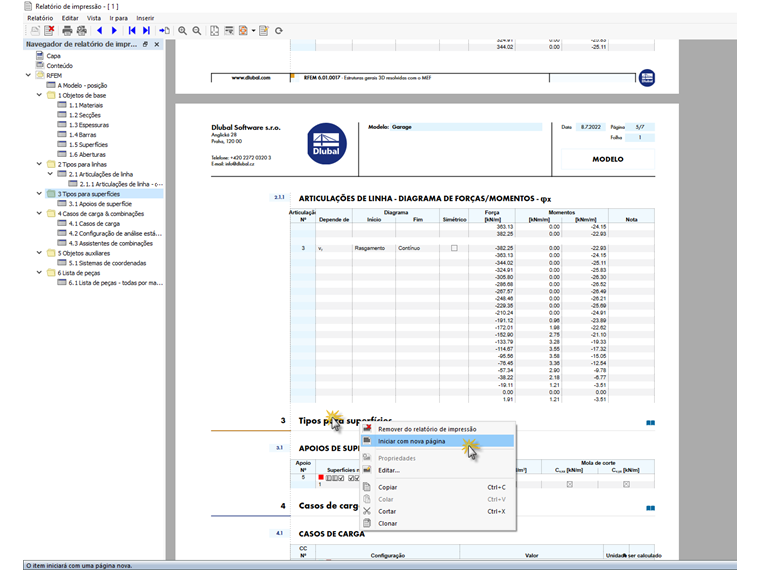The width and height of the screenshot is (760, 570).
Task: Select 5.1 Sistemas de coordenadas tree item
Action: point(107,263)
